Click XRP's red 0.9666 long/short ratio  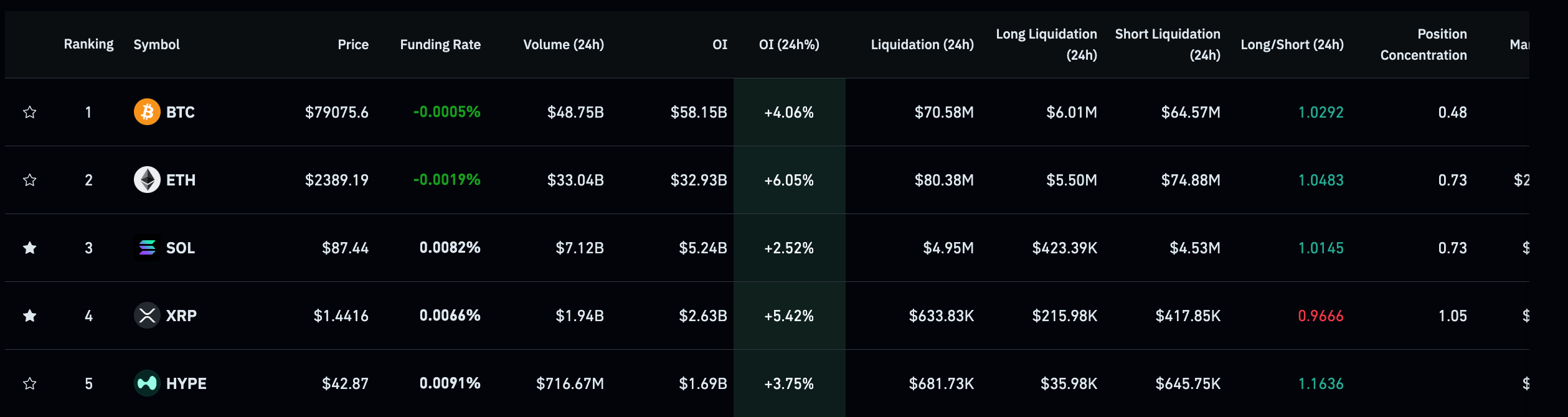point(1320,316)
